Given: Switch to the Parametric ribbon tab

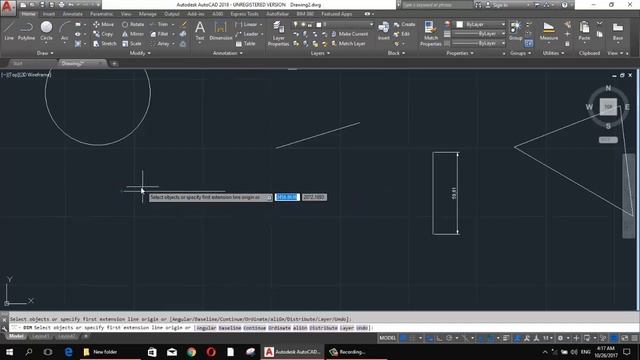Looking at the screenshot, I should point(101,14).
